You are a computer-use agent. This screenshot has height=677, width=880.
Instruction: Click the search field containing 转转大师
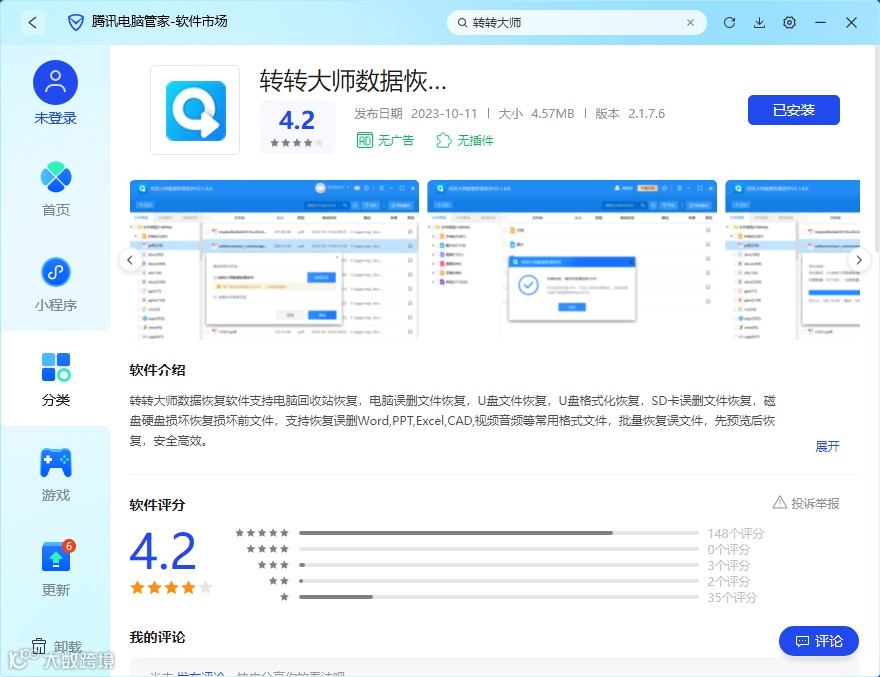[x=576, y=22]
